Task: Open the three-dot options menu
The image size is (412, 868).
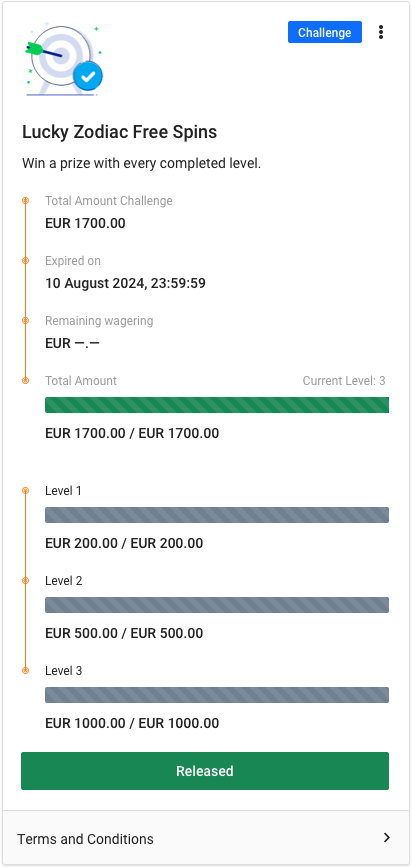Action: coord(380,32)
